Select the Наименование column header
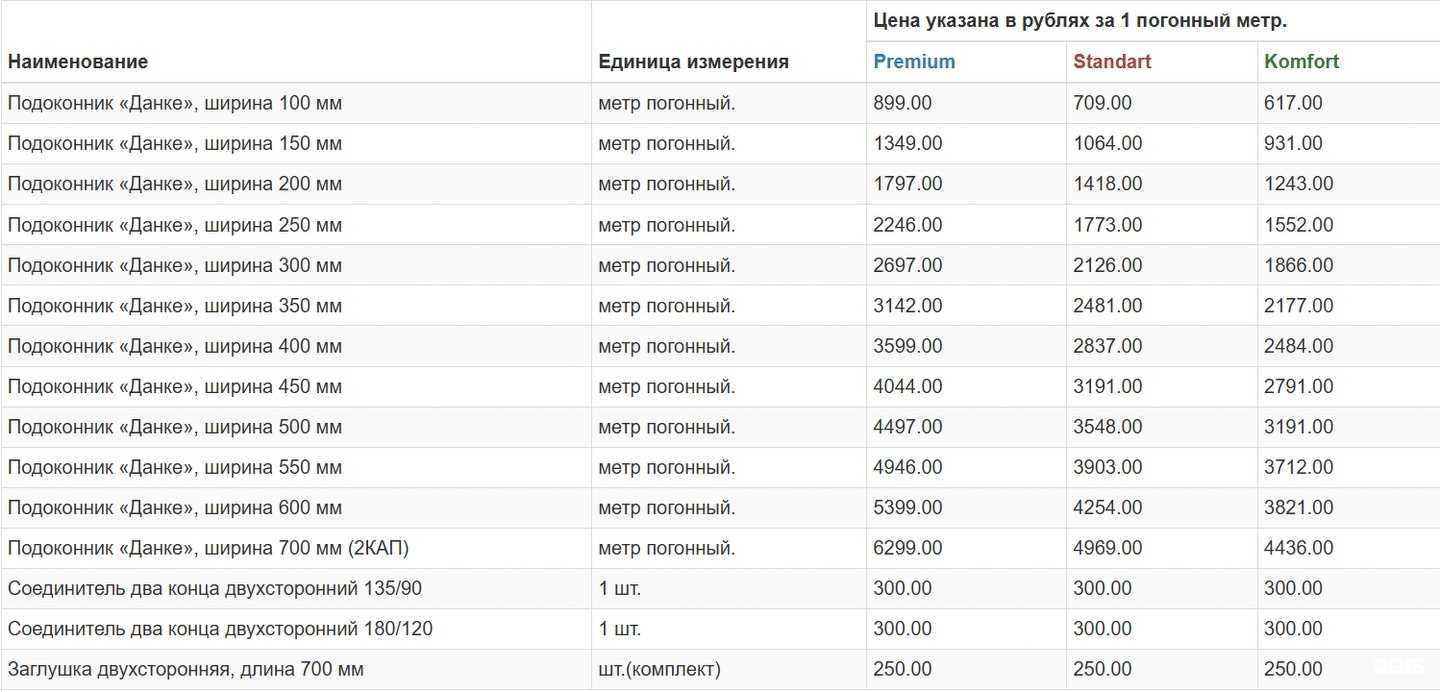Screen dimensions: 1440x692 (78, 62)
